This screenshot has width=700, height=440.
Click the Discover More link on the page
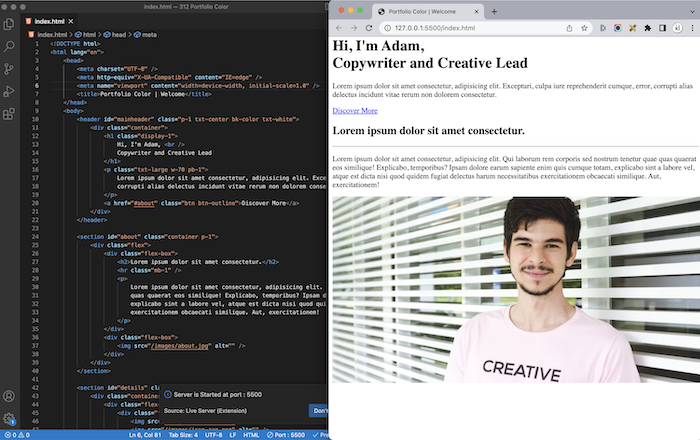pyautogui.click(x=355, y=111)
